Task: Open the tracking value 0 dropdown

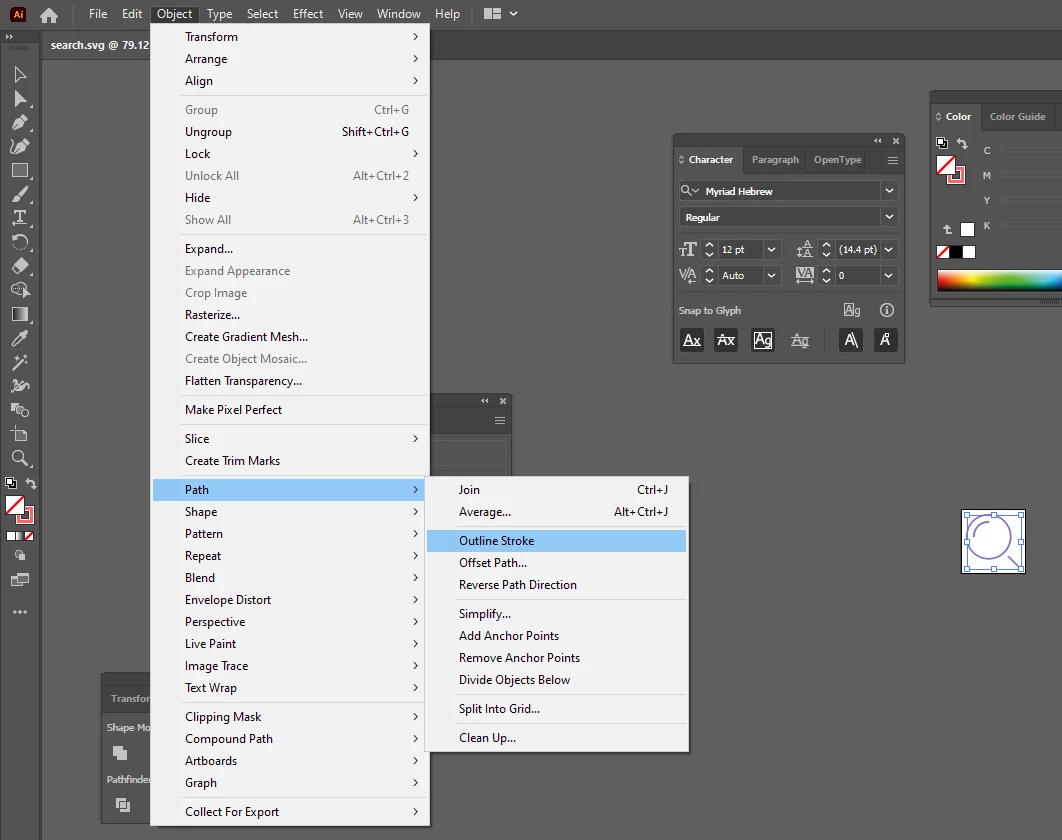Action: (x=889, y=275)
